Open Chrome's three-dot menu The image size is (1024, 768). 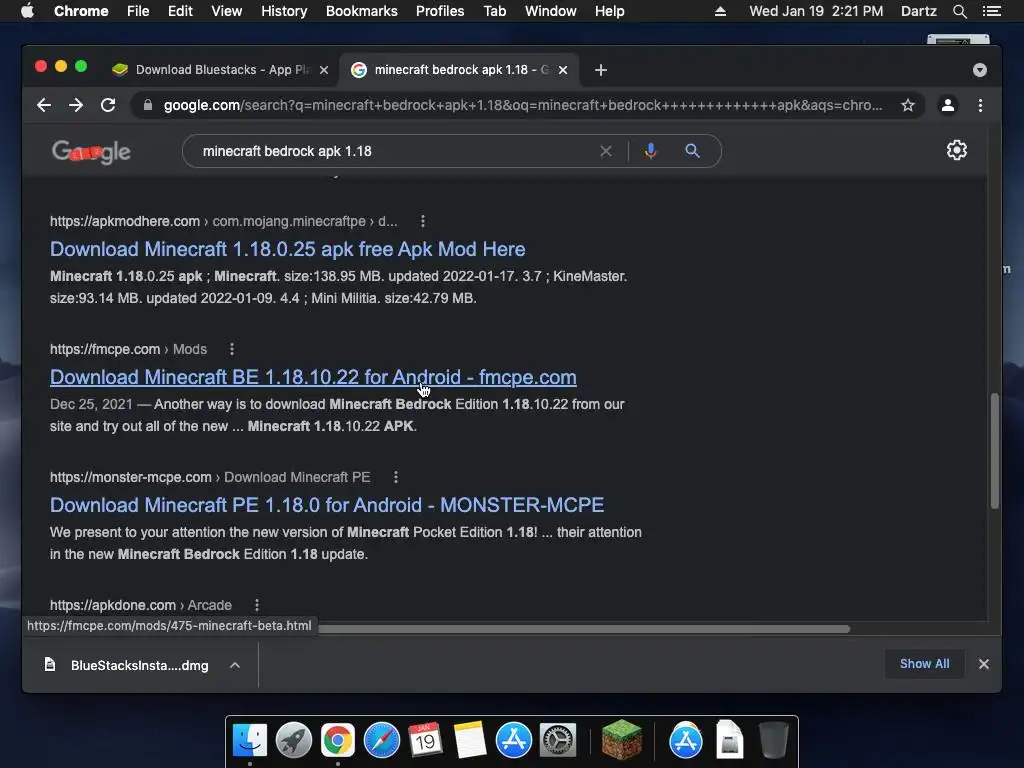coord(980,105)
